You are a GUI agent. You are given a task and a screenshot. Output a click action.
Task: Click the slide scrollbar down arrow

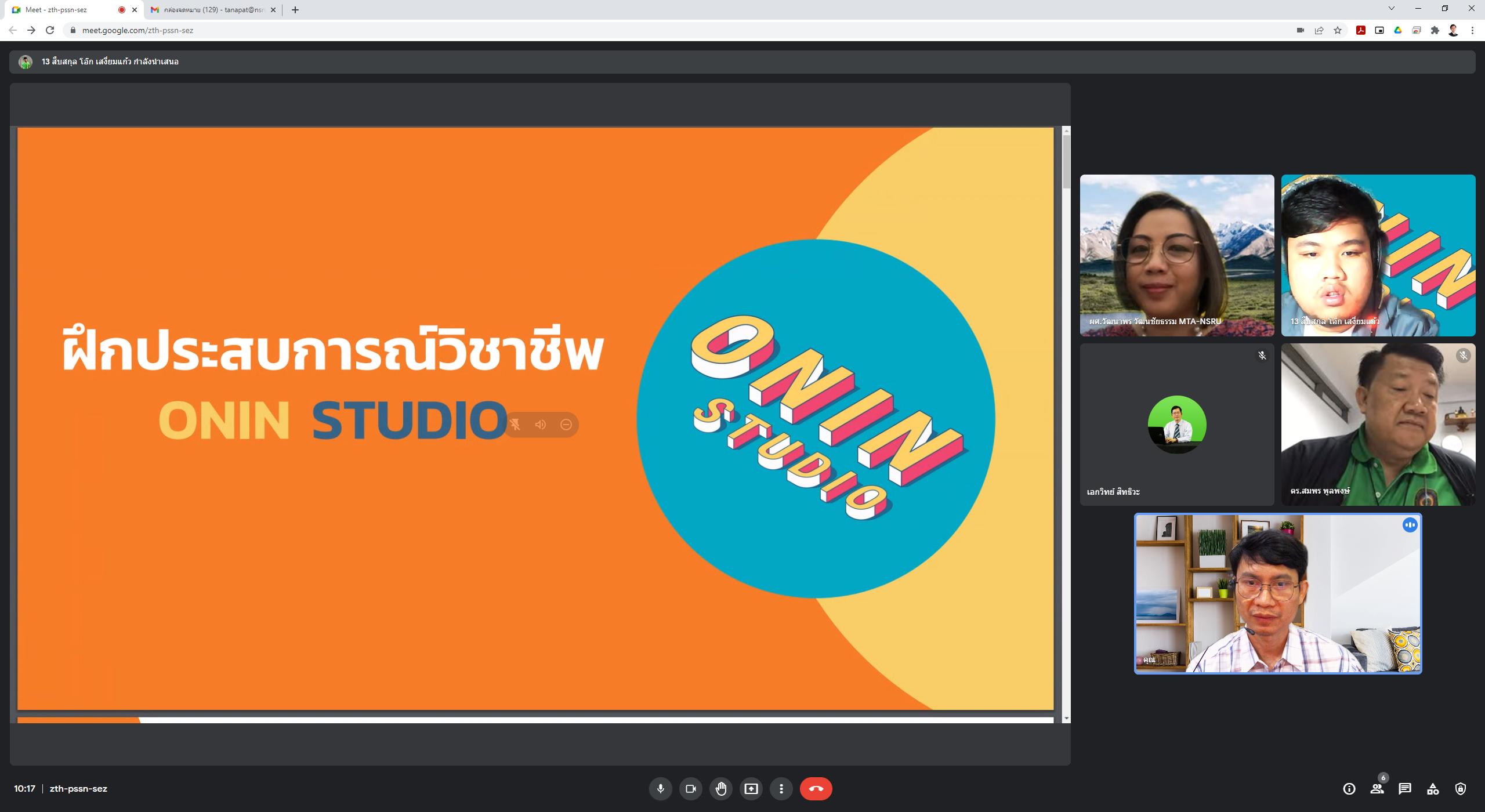1066,719
